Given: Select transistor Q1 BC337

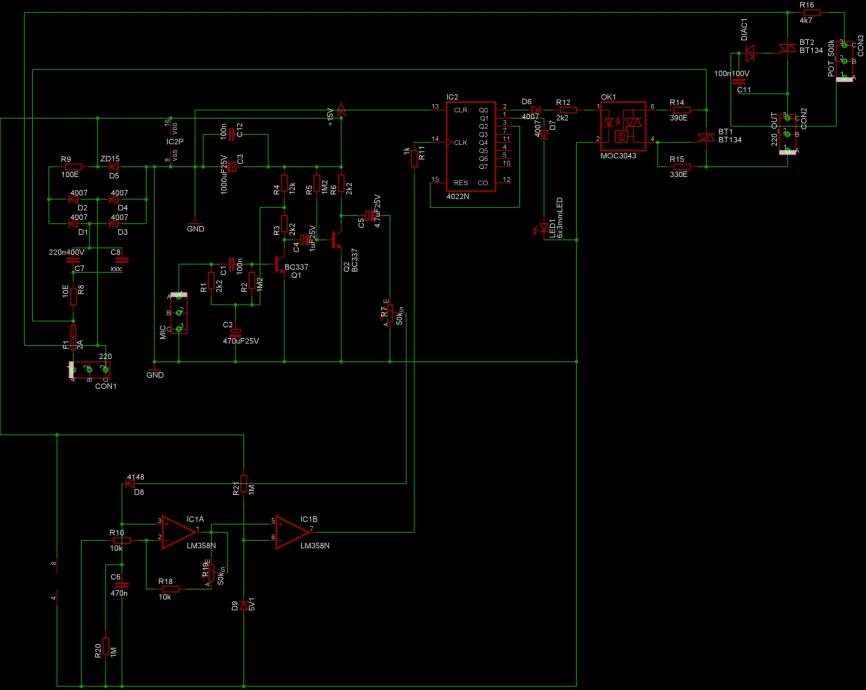Looking at the screenshot, I should (279, 265).
